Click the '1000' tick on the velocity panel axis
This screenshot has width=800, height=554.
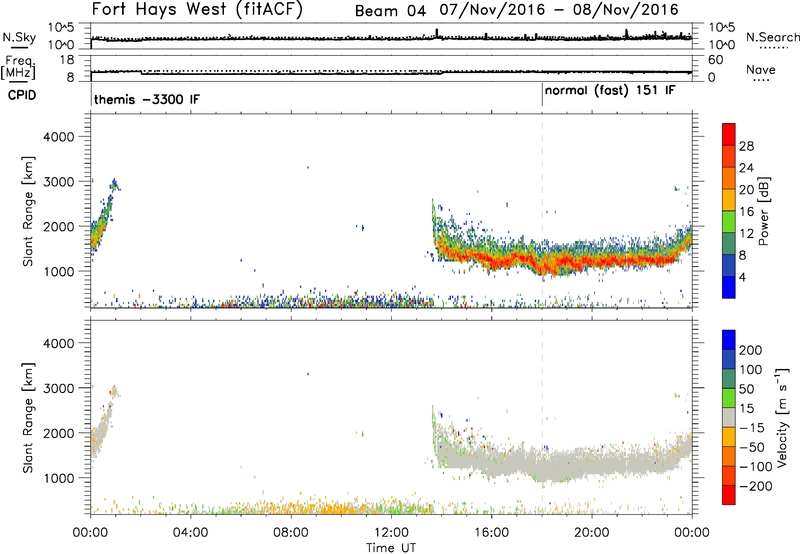tap(59, 478)
